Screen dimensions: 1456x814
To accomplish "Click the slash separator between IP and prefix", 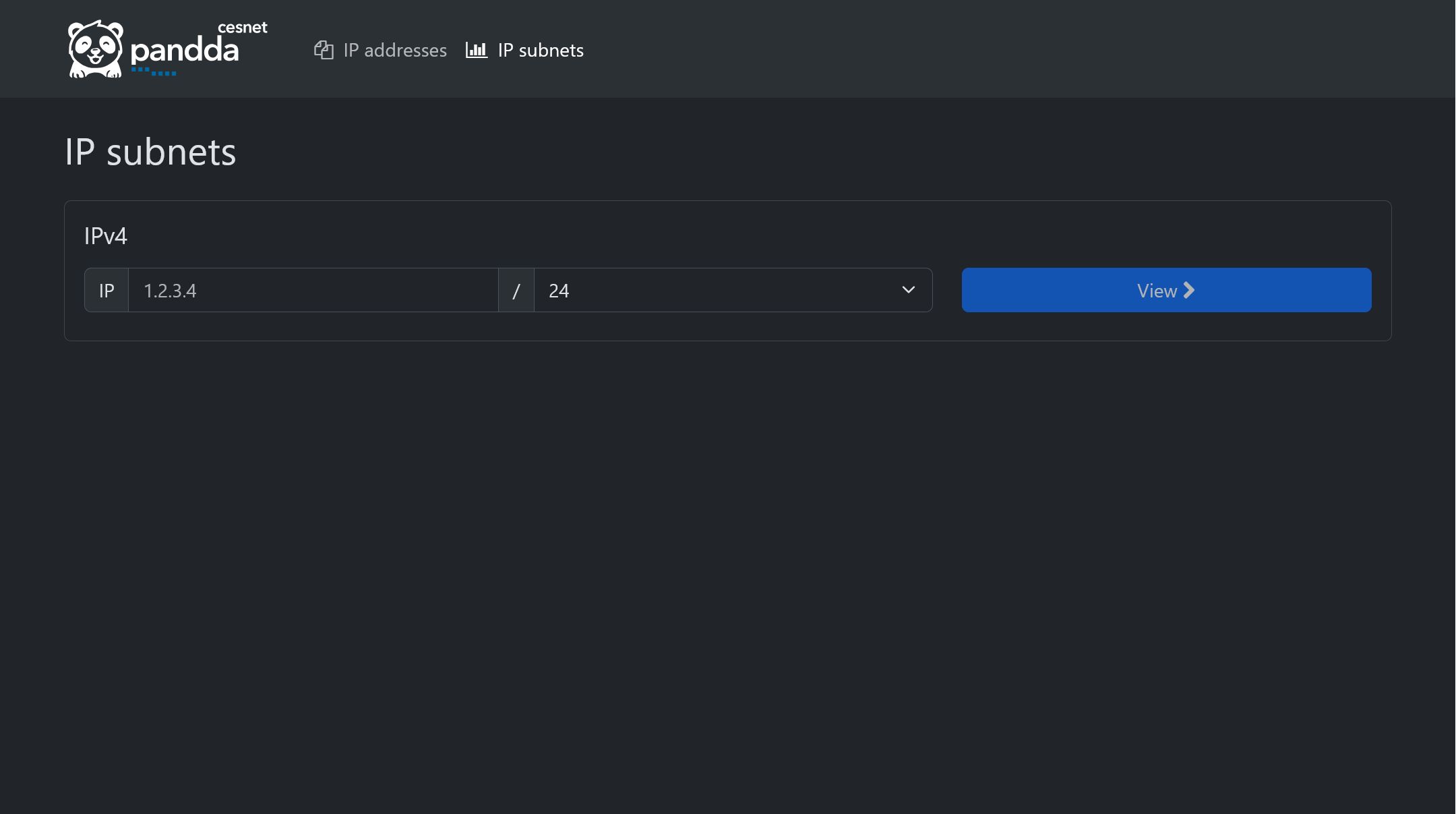I will tap(516, 290).
